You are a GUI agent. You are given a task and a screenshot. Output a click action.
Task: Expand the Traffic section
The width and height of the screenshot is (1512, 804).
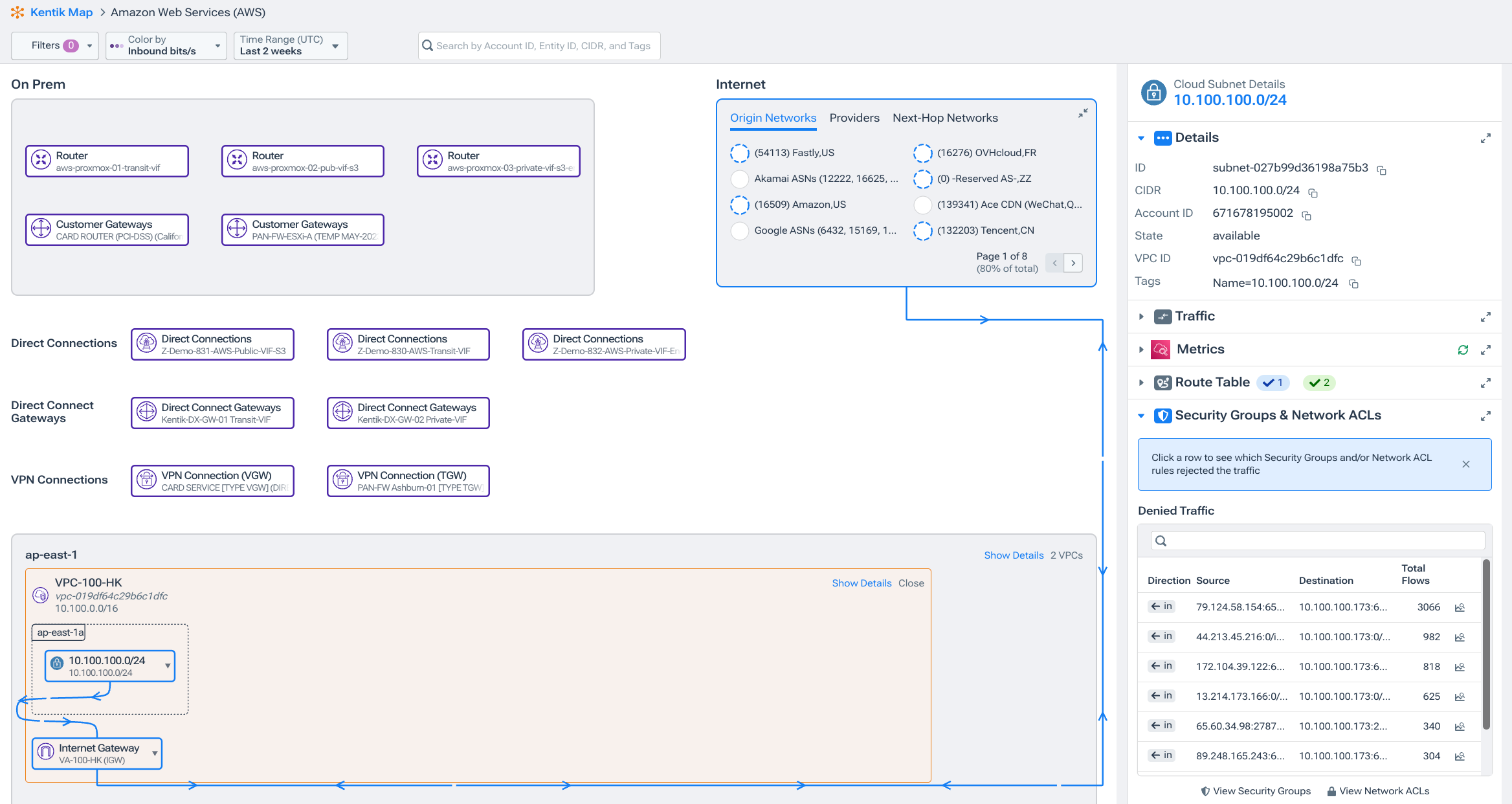[x=1140, y=317]
